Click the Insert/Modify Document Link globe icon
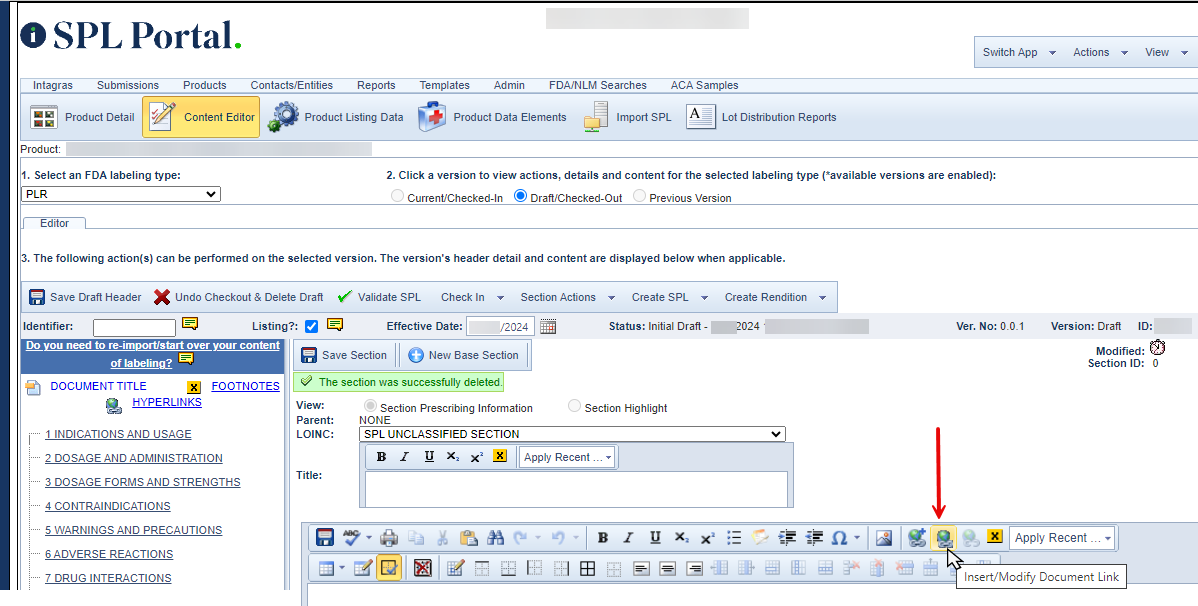This screenshot has width=1198, height=606. tap(944, 538)
